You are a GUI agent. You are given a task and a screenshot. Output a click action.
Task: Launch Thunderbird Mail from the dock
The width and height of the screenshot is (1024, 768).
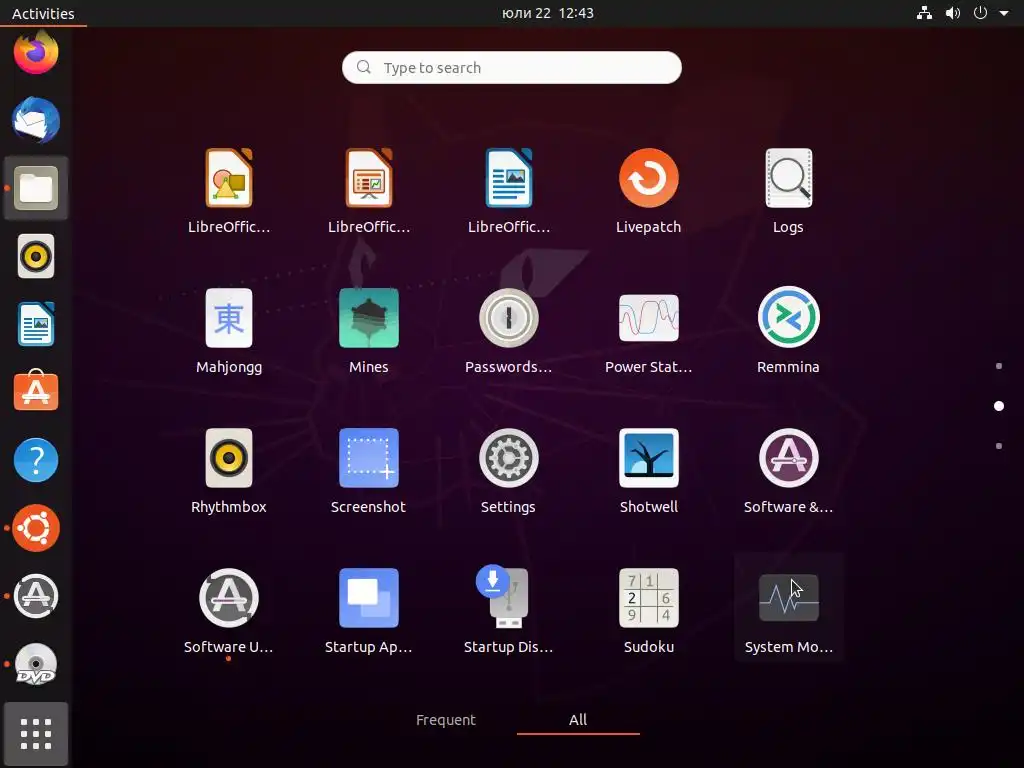[x=36, y=120]
